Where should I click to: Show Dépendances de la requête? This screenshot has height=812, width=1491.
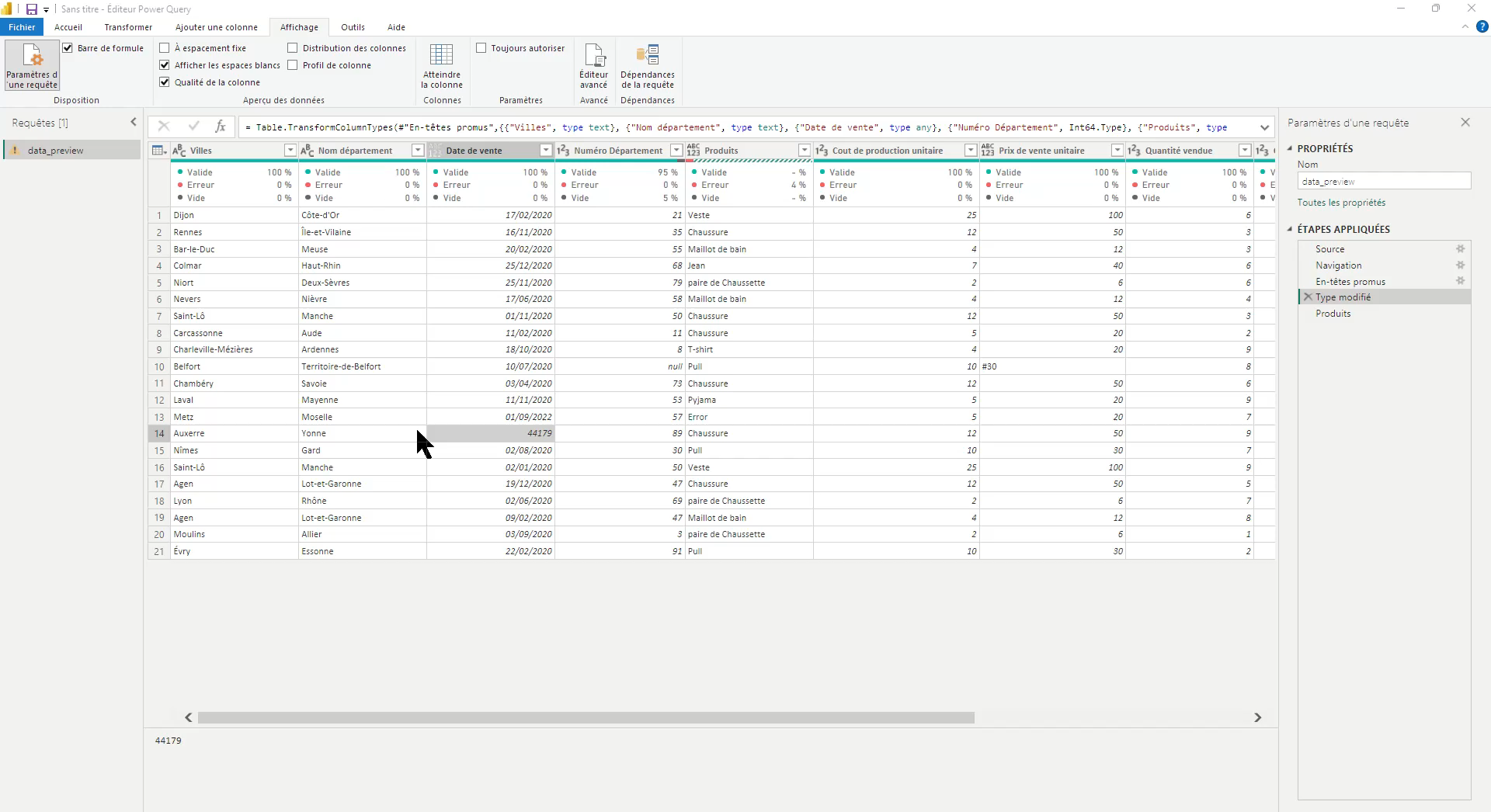point(647,66)
